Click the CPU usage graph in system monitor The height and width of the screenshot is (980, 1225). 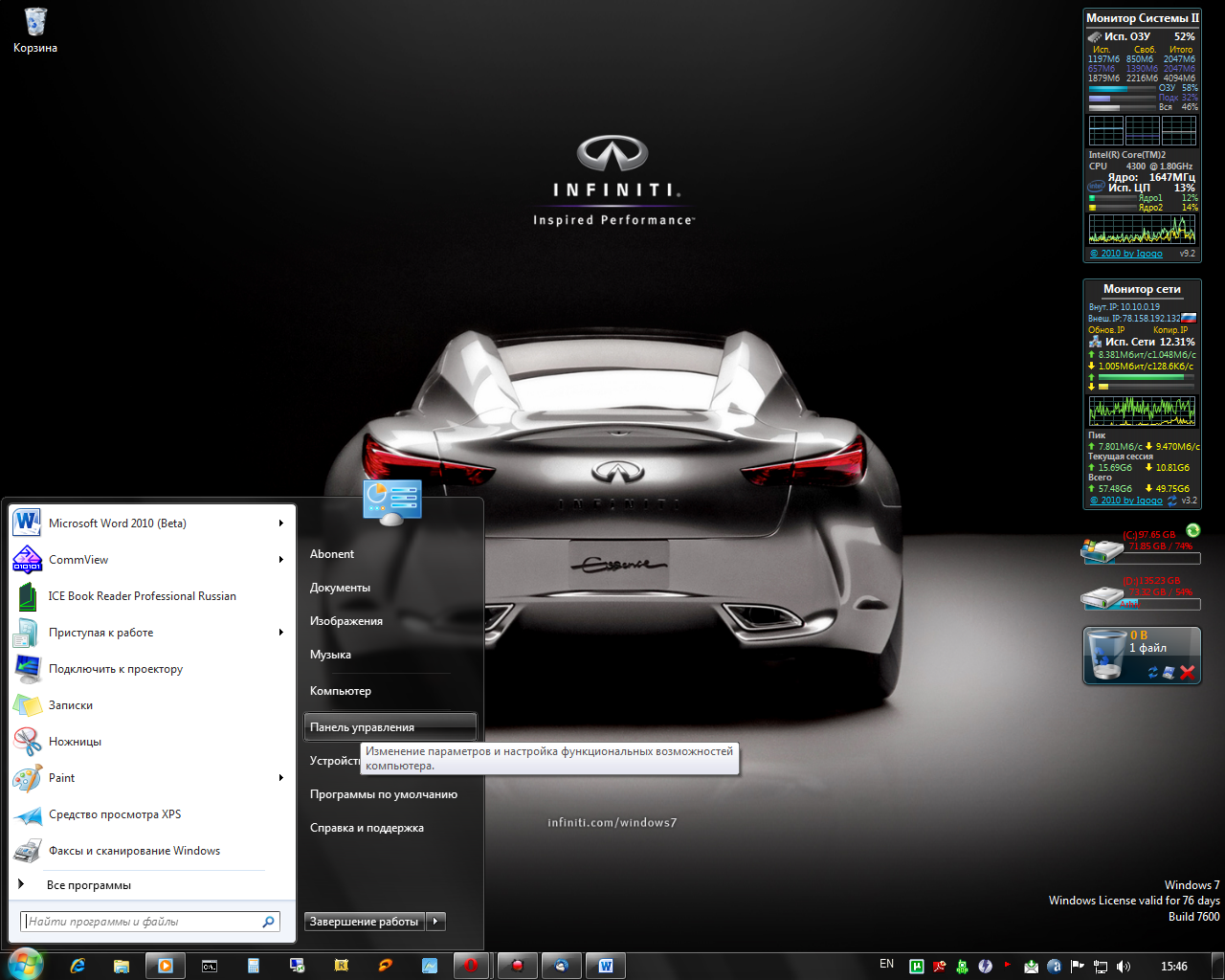point(1142,229)
